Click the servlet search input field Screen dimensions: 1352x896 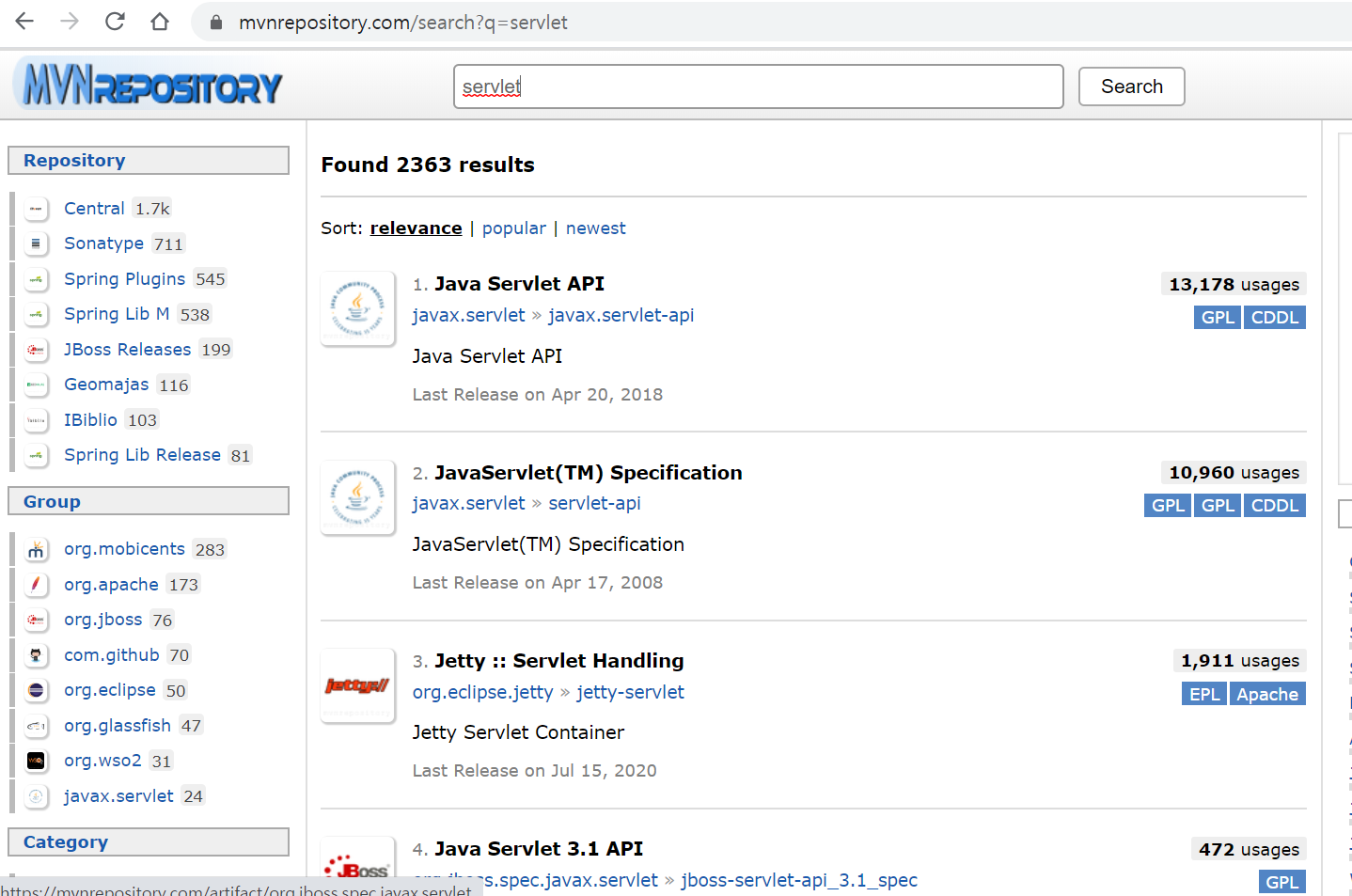(x=759, y=86)
